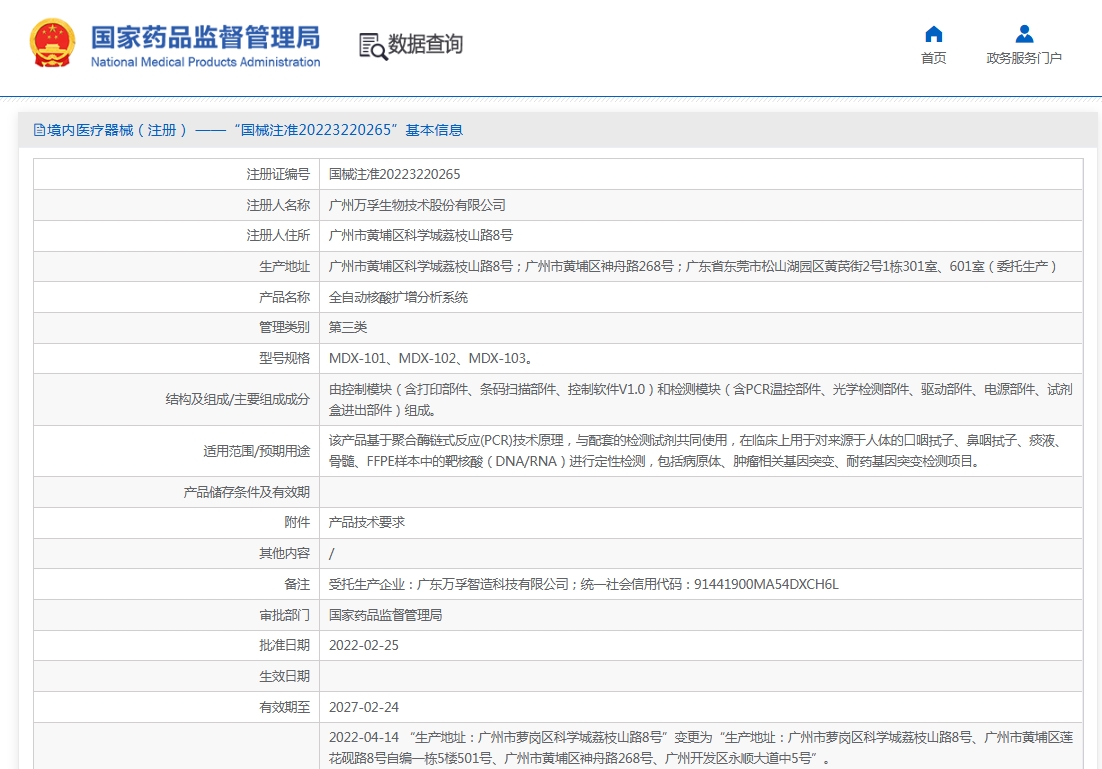Click 批准日期 label cell
This screenshot has width=1102, height=769.
tap(176, 645)
